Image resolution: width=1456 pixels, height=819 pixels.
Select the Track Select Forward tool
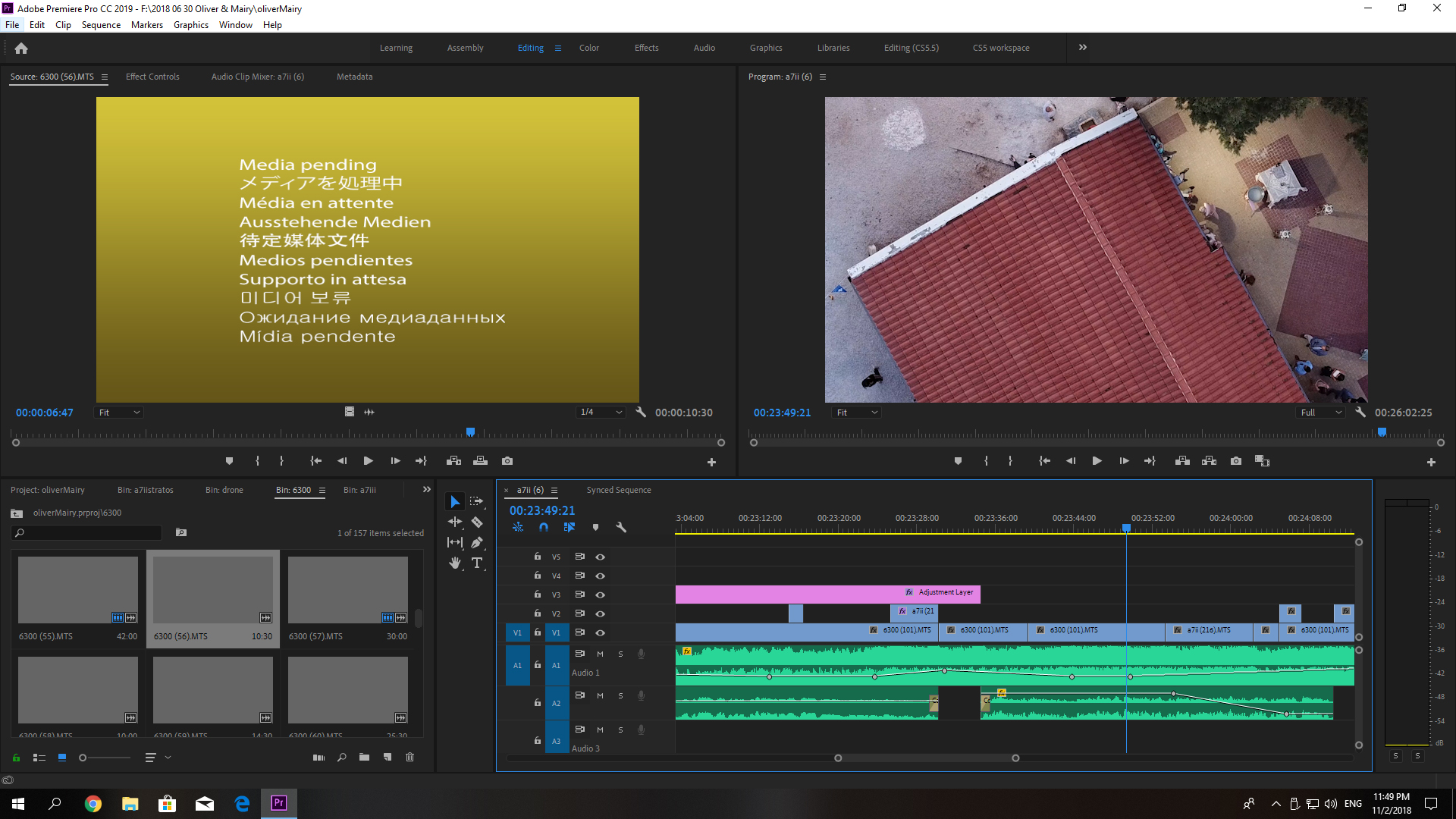click(476, 501)
